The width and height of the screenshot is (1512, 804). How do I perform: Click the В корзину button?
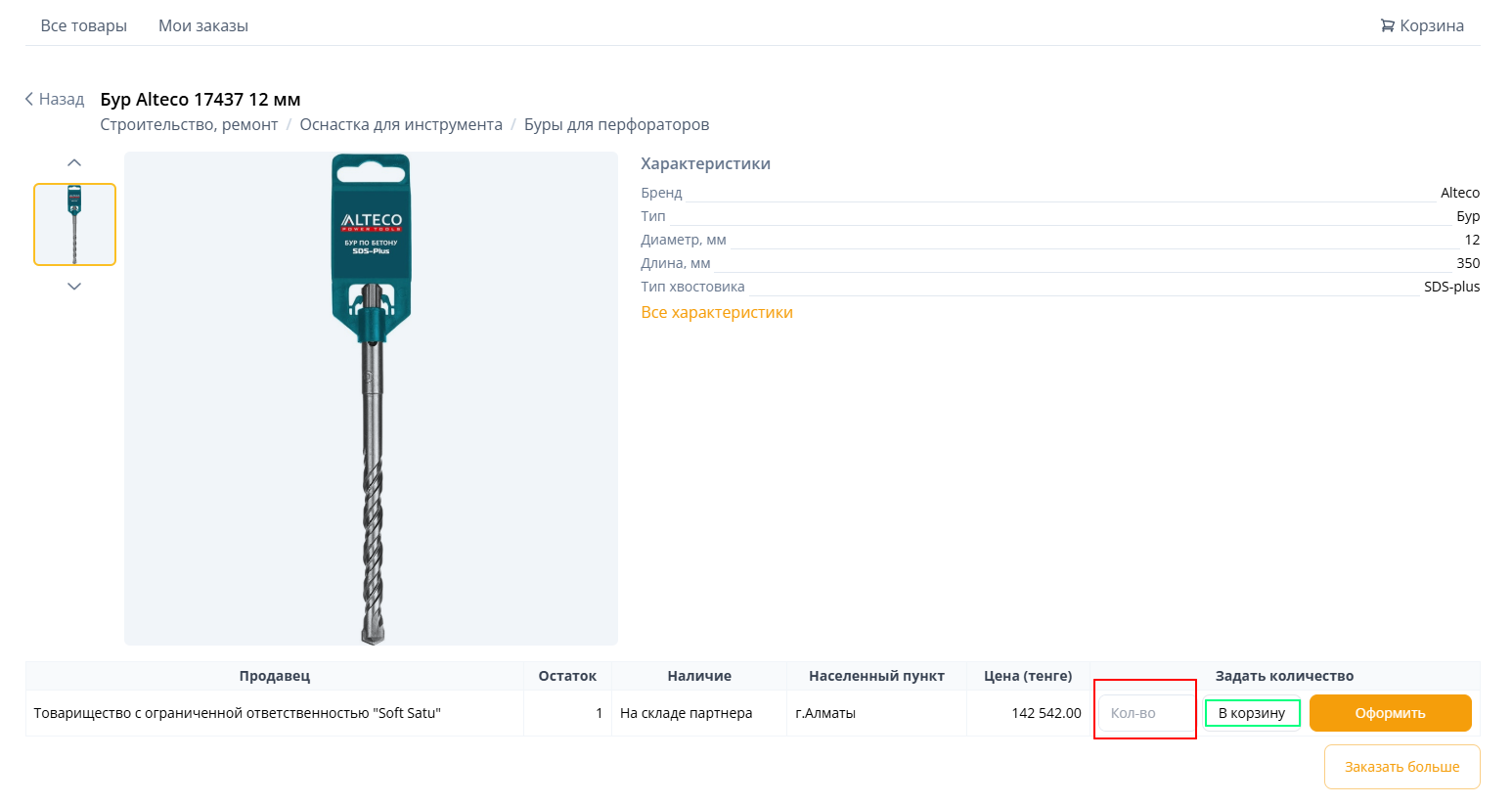[x=1252, y=713]
